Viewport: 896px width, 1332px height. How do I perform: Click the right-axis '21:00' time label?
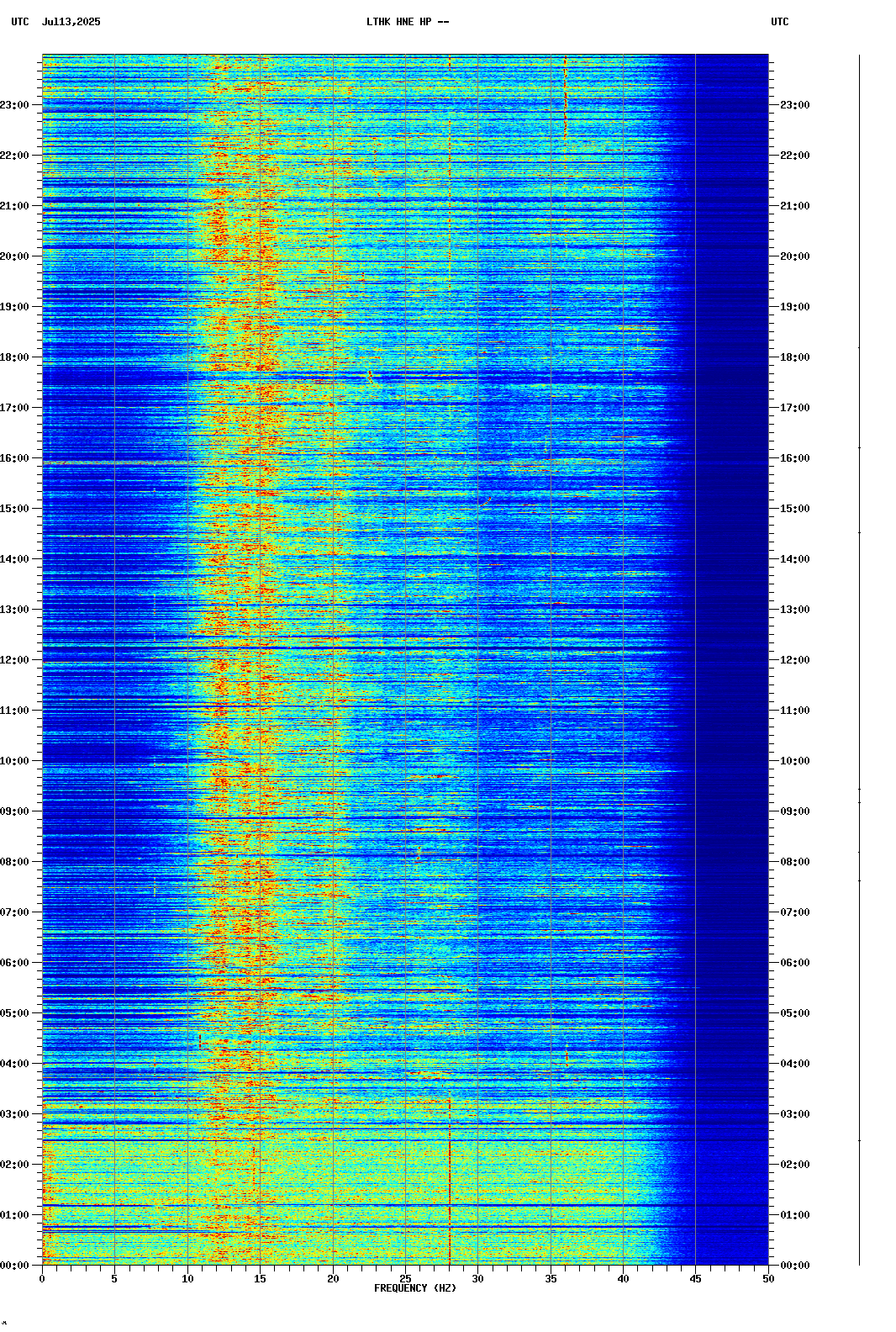point(795,206)
